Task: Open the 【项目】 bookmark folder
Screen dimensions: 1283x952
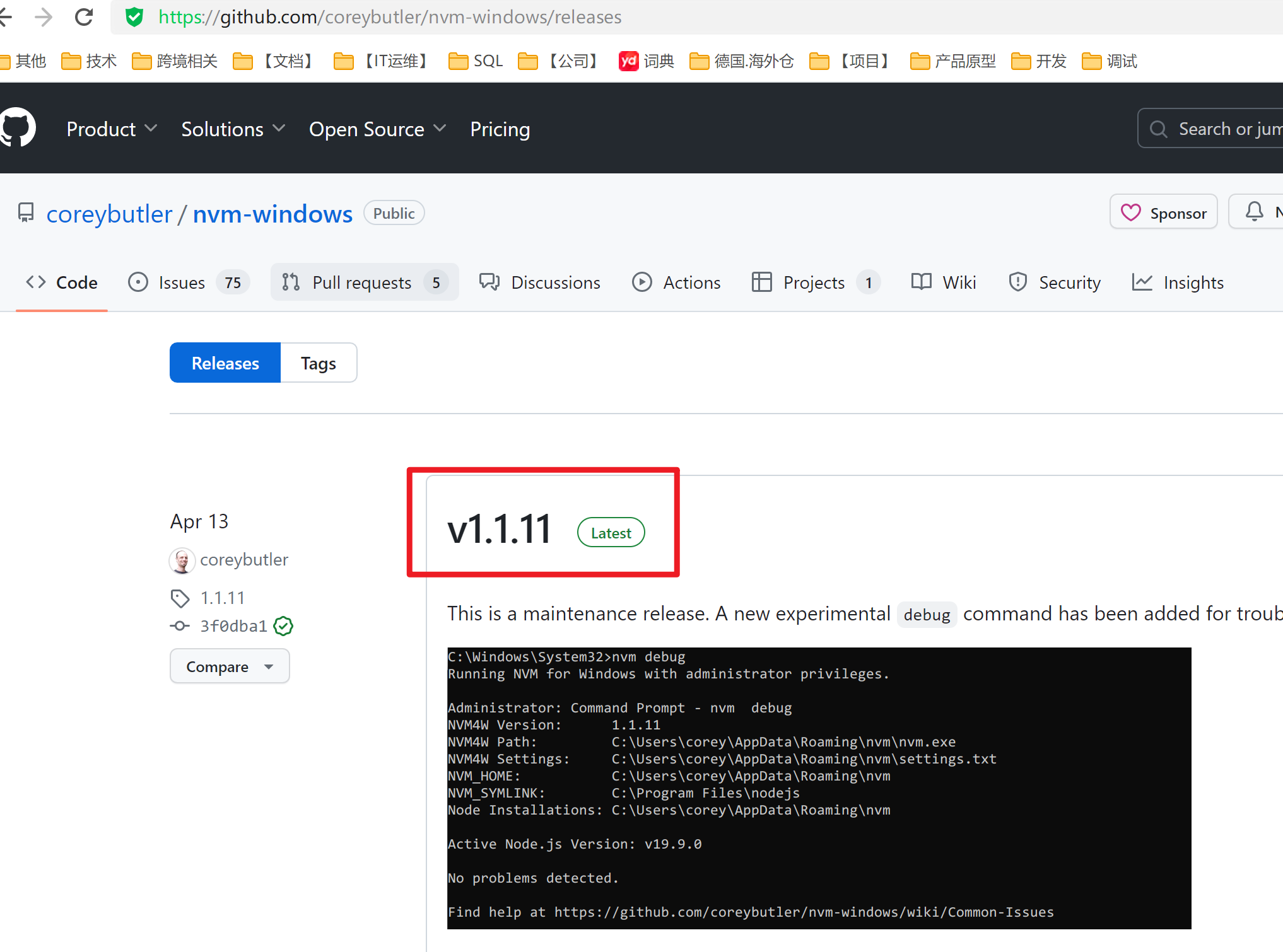Action: 852,61
